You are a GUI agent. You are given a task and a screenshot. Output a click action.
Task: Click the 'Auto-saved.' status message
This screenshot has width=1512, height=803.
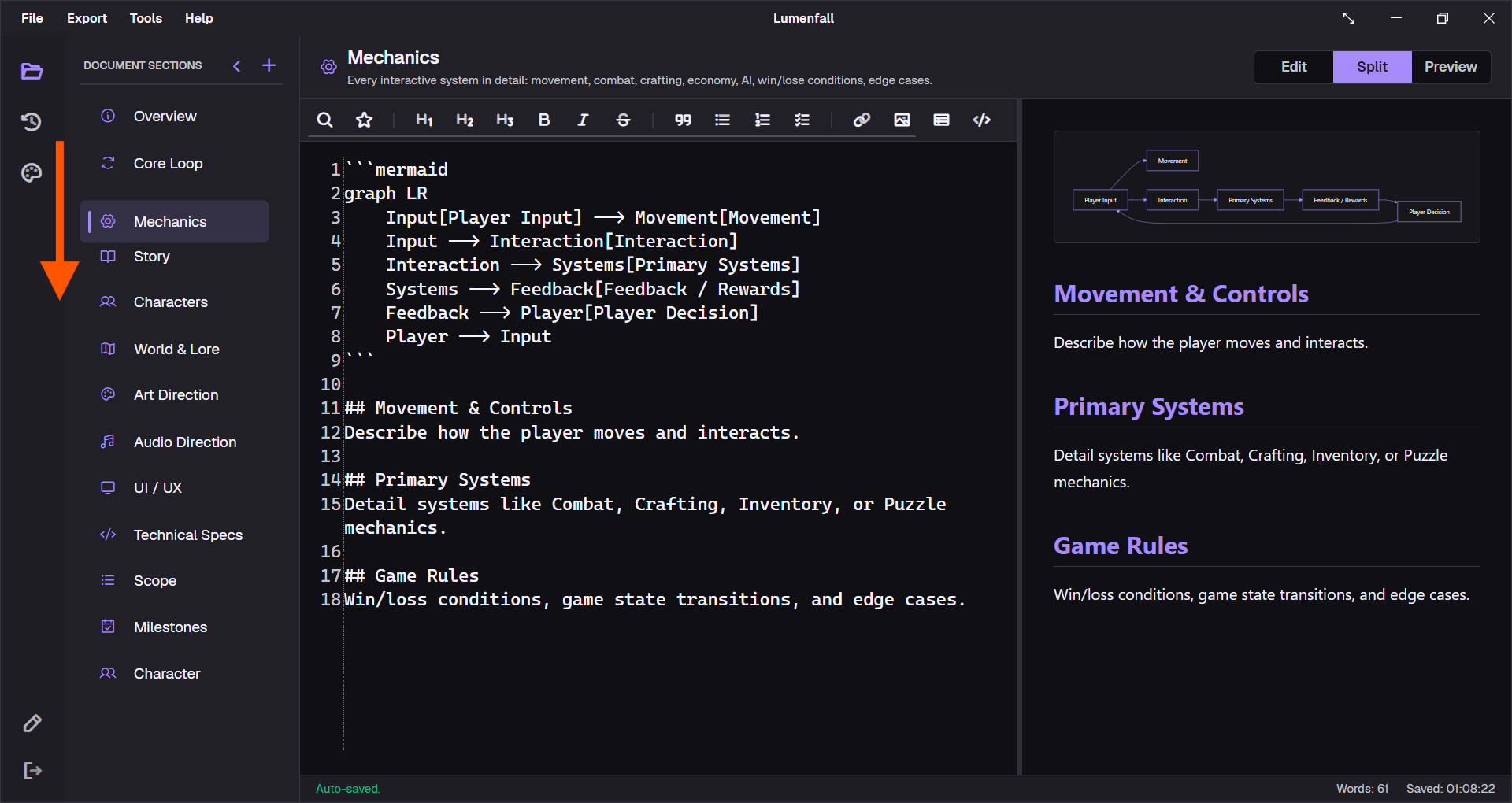coord(348,789)
